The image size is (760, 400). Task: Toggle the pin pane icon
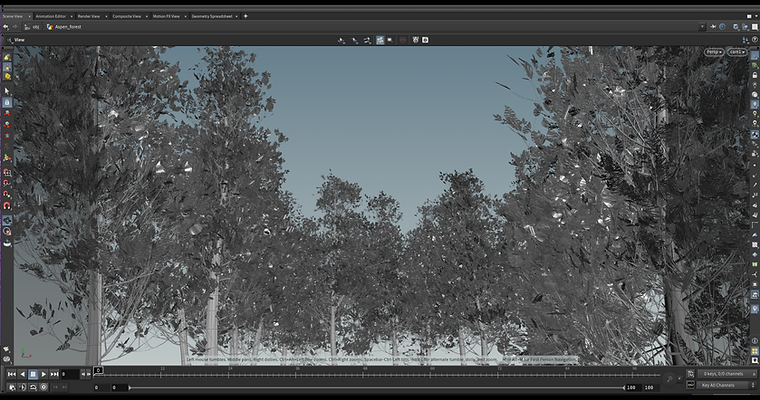tap(713, 27)
